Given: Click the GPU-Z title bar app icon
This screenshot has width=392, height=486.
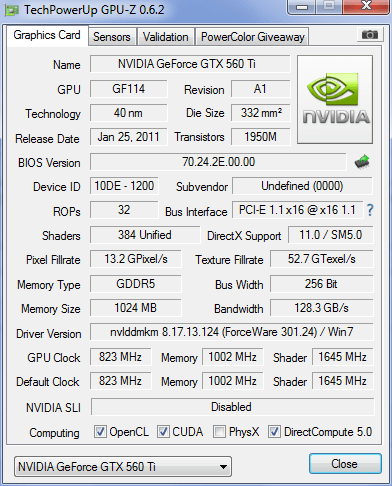Looking at the screenshot, I should (12, 10).
